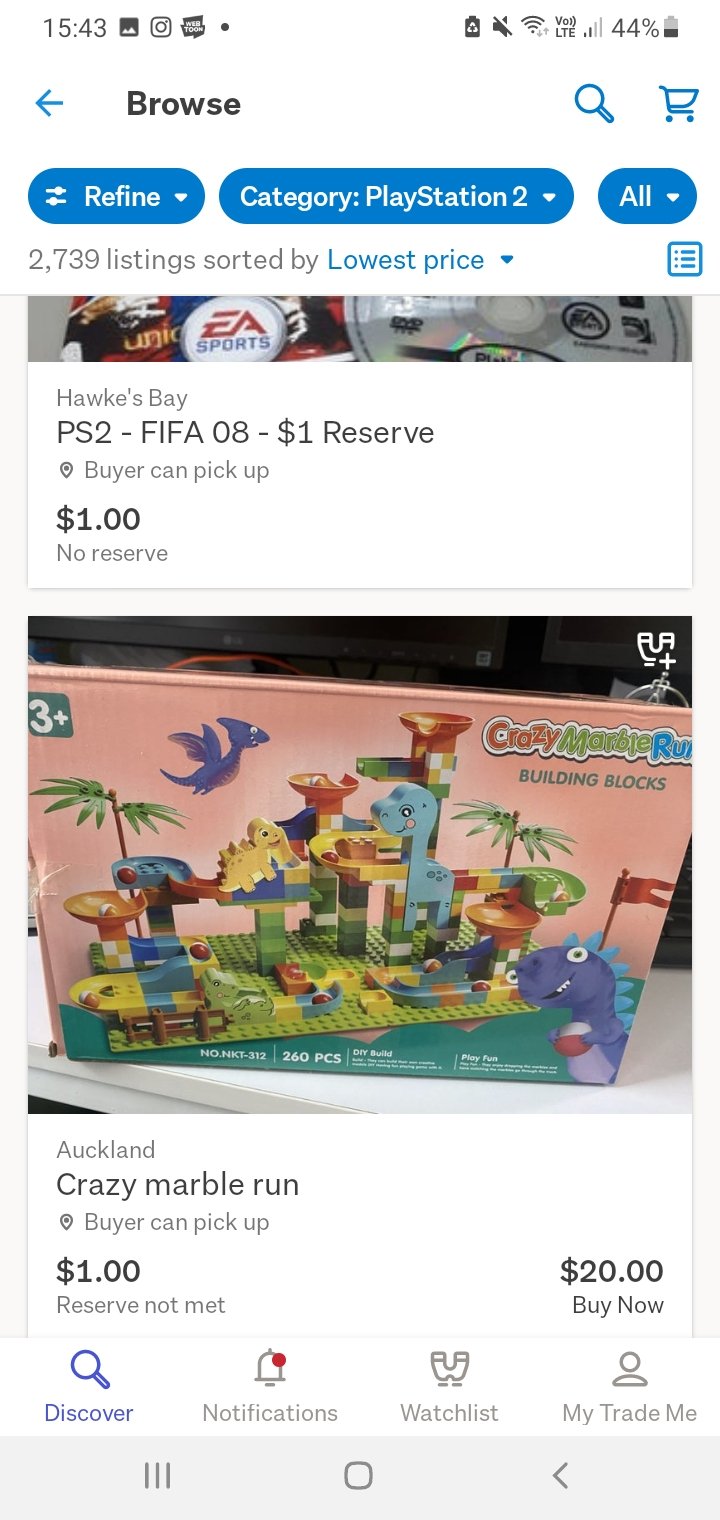This screenshot has height=1520, width=720.
Task: Open the Notifications tab
Action: click(x=270, y=1387)
